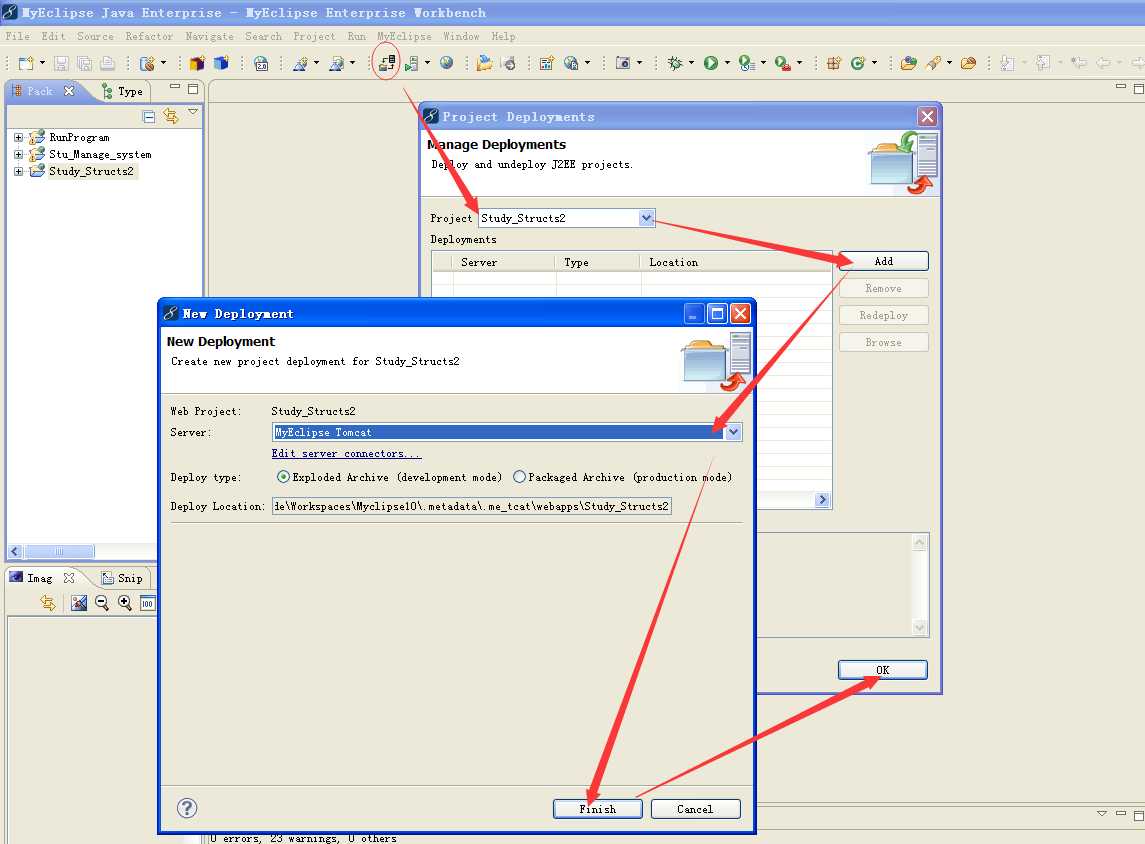The width and height of the screenshot is (1145, 844).
Task: Click the 100 percent actual size icon
Action: click(148, 603)
